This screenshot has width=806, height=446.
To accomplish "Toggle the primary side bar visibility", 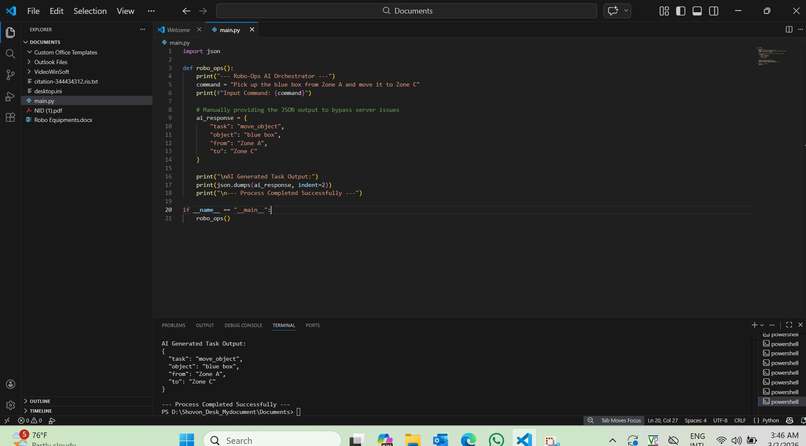I will 681,11.
